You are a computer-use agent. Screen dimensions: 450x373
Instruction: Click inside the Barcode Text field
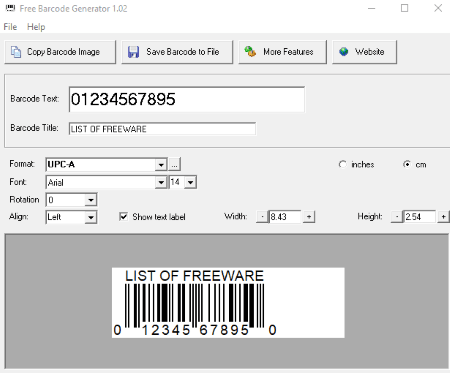point(187,99)
